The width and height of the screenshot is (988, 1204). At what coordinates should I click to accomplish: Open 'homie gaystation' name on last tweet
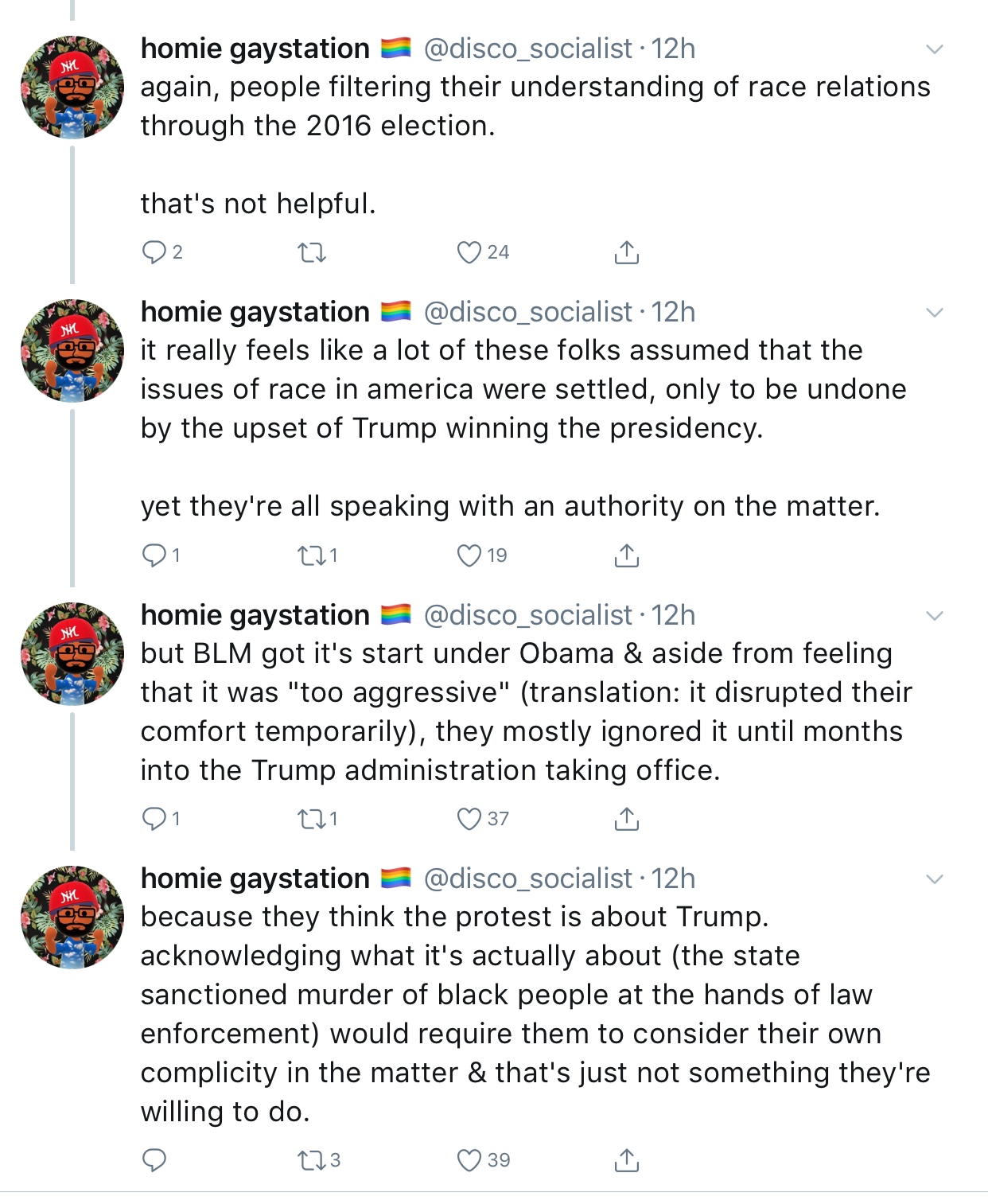(x=255, y=879)
